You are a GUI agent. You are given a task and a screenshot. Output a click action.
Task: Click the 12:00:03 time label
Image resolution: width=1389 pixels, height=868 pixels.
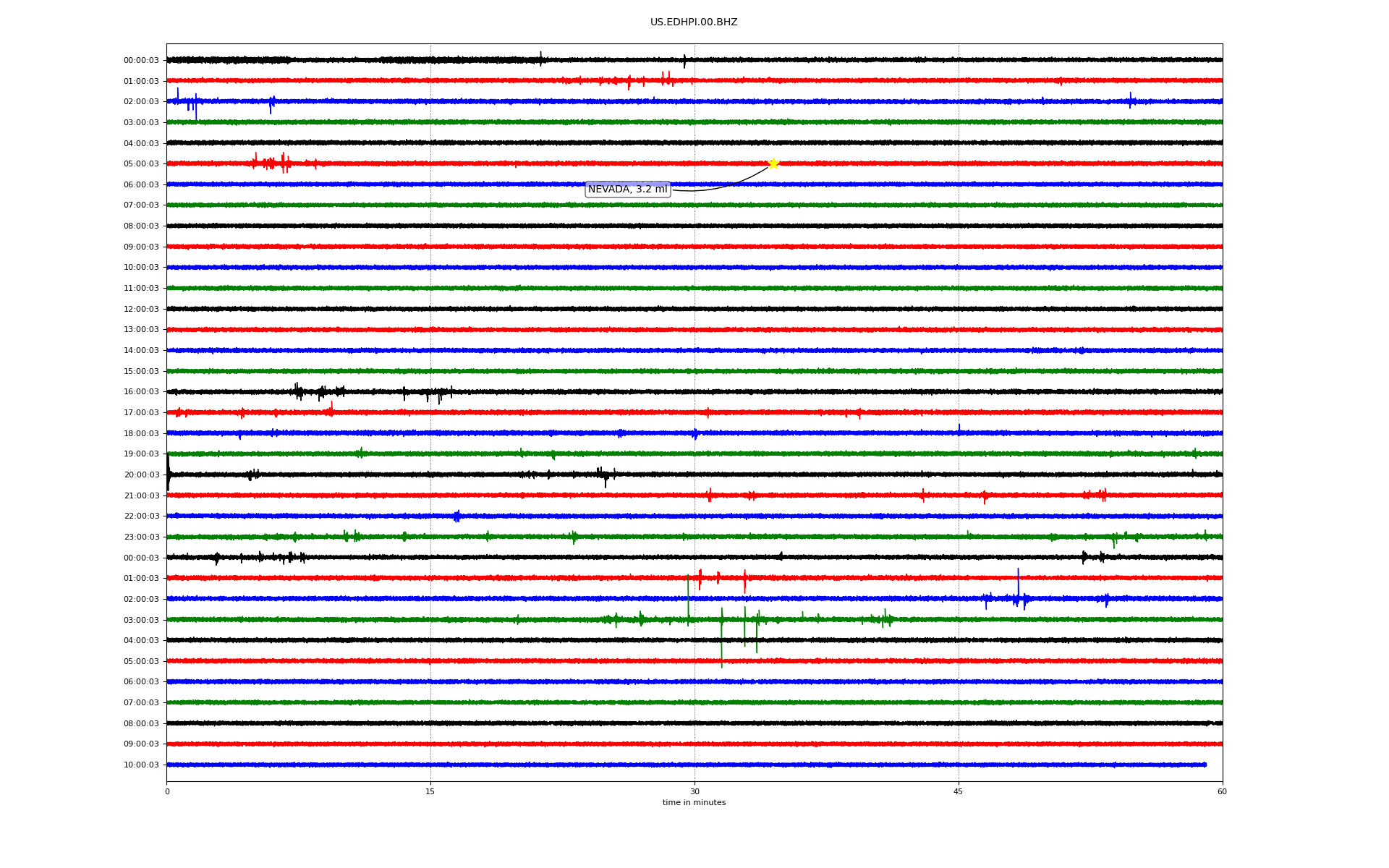(x=141, y=310)
